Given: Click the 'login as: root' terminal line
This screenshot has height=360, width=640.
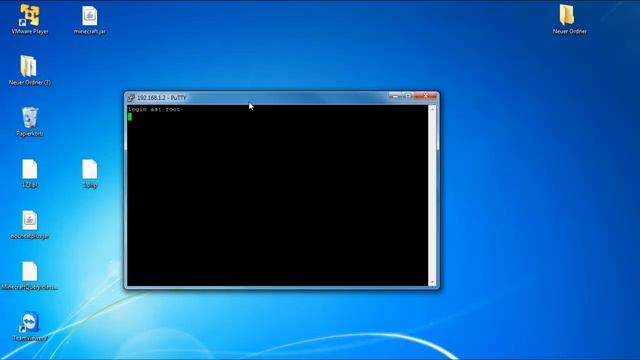Looking at the screenshot, I should pyautogui.click(x=154, y=109).
